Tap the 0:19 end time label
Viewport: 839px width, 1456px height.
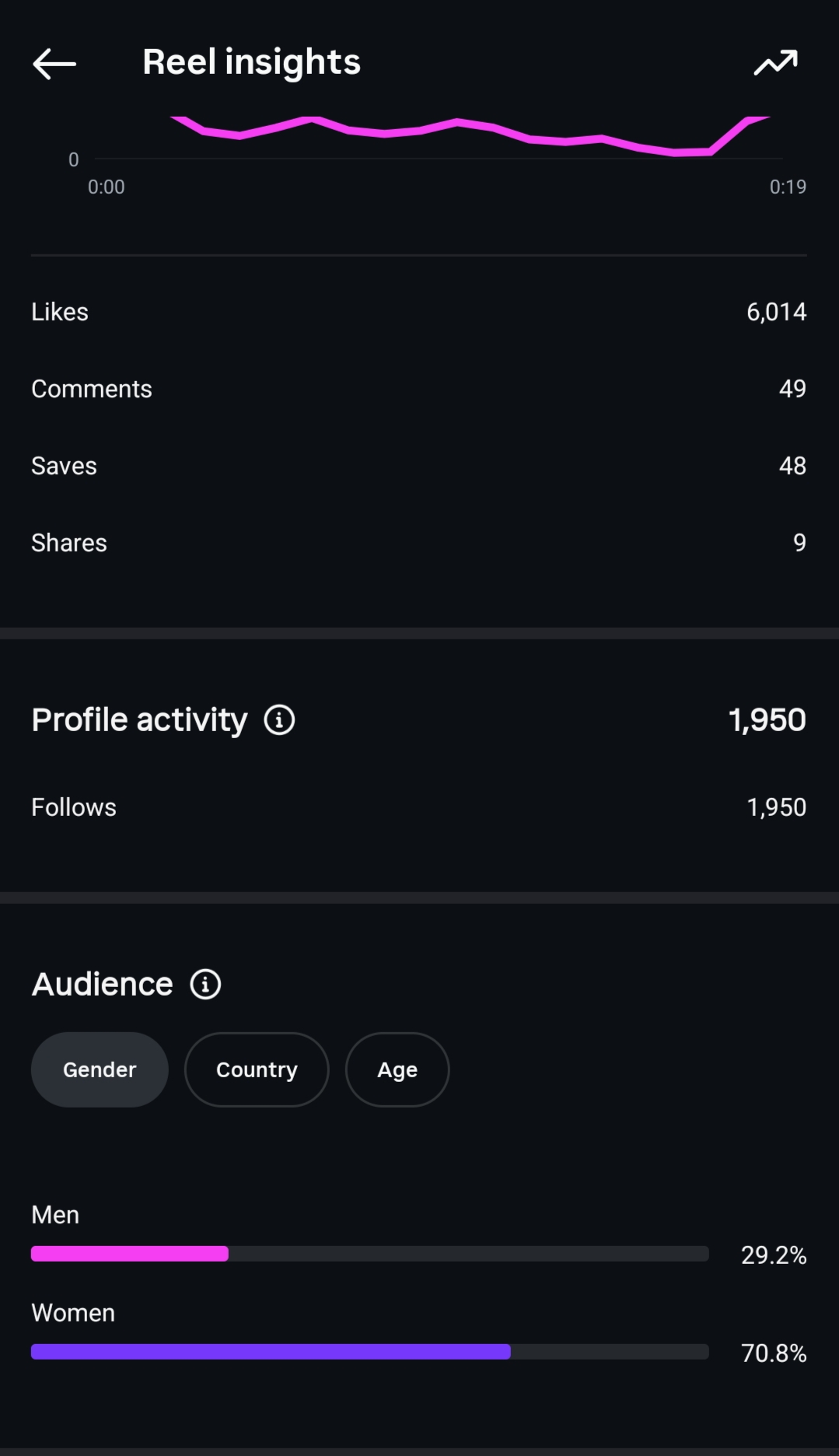point(788,187)
